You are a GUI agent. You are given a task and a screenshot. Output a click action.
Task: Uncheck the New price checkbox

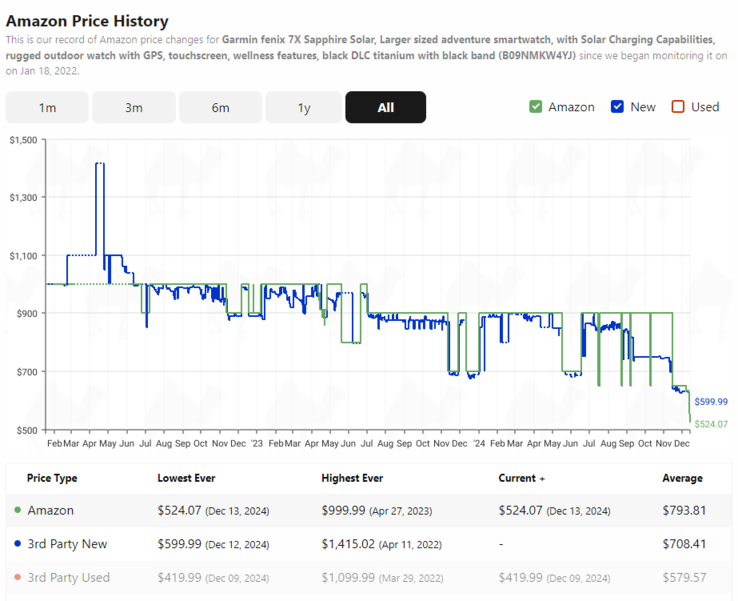pos(617,107)
